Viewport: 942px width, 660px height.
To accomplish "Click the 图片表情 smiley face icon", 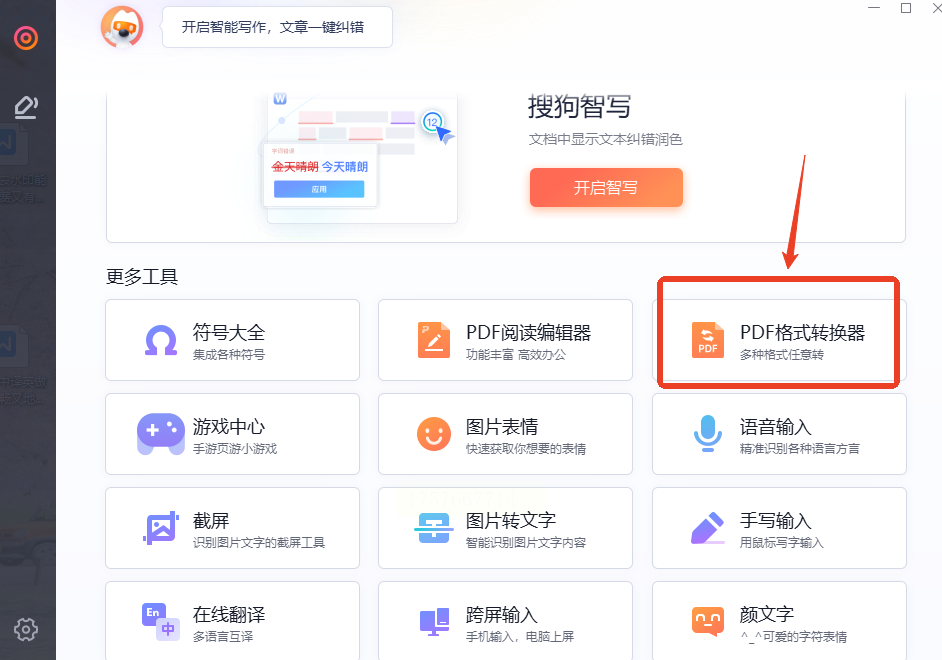I will pos(434,434).
